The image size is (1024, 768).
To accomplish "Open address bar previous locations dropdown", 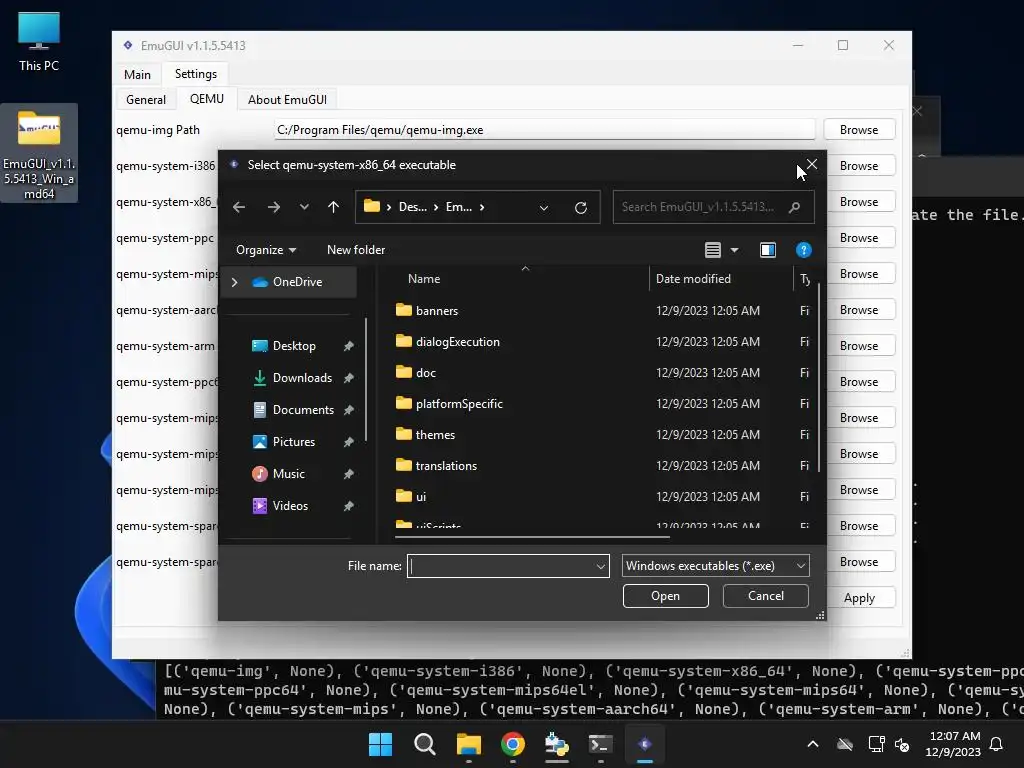I will tap(543, 208).
